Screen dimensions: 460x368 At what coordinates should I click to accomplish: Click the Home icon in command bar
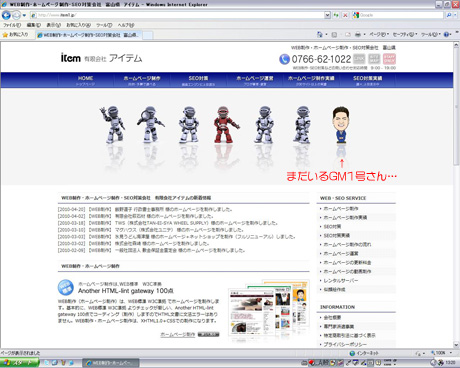(320, 34)
